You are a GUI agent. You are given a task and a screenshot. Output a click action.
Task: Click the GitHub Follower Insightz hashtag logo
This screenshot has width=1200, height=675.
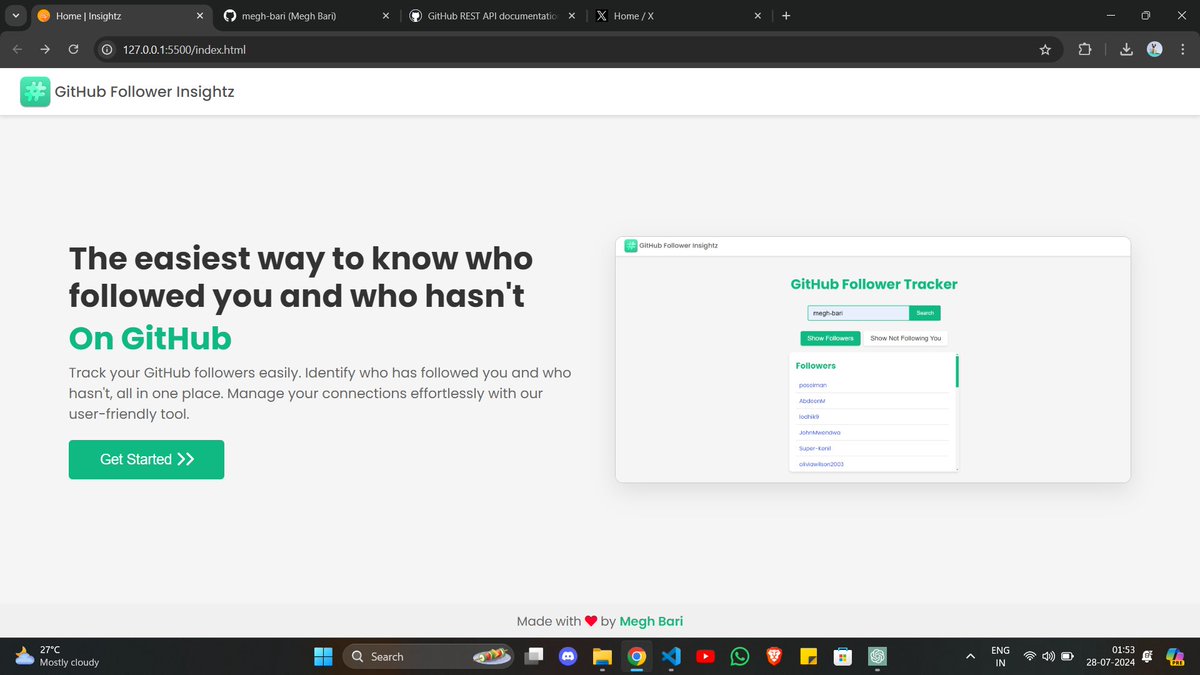point(35,92)
